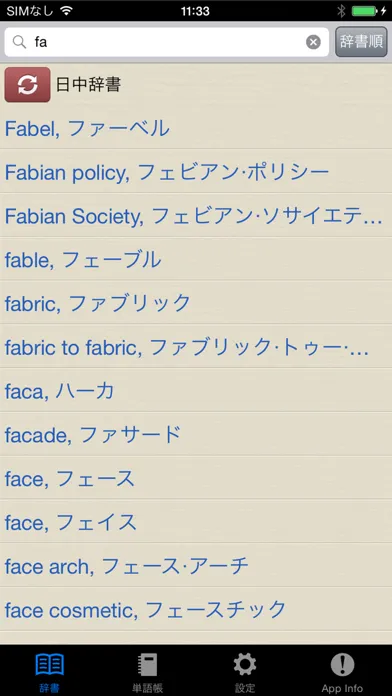Screen dimensions: 392x696
Task: Tap the red dictionary swap icon
Action: click(28, 85)
